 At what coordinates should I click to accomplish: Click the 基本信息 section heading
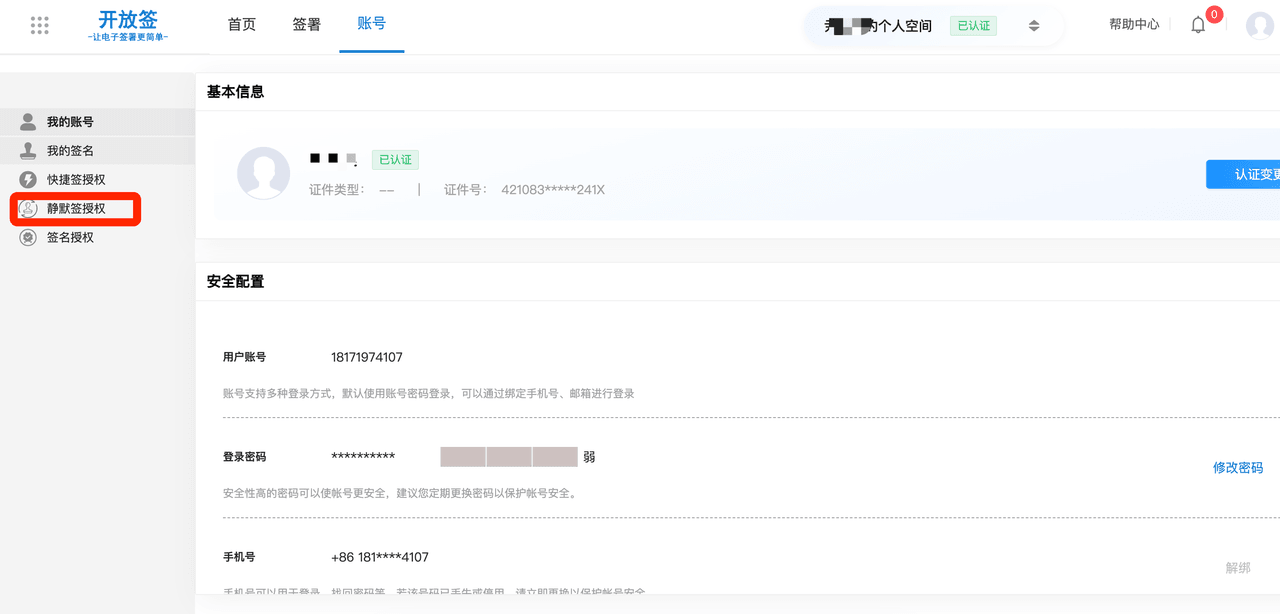236,91
